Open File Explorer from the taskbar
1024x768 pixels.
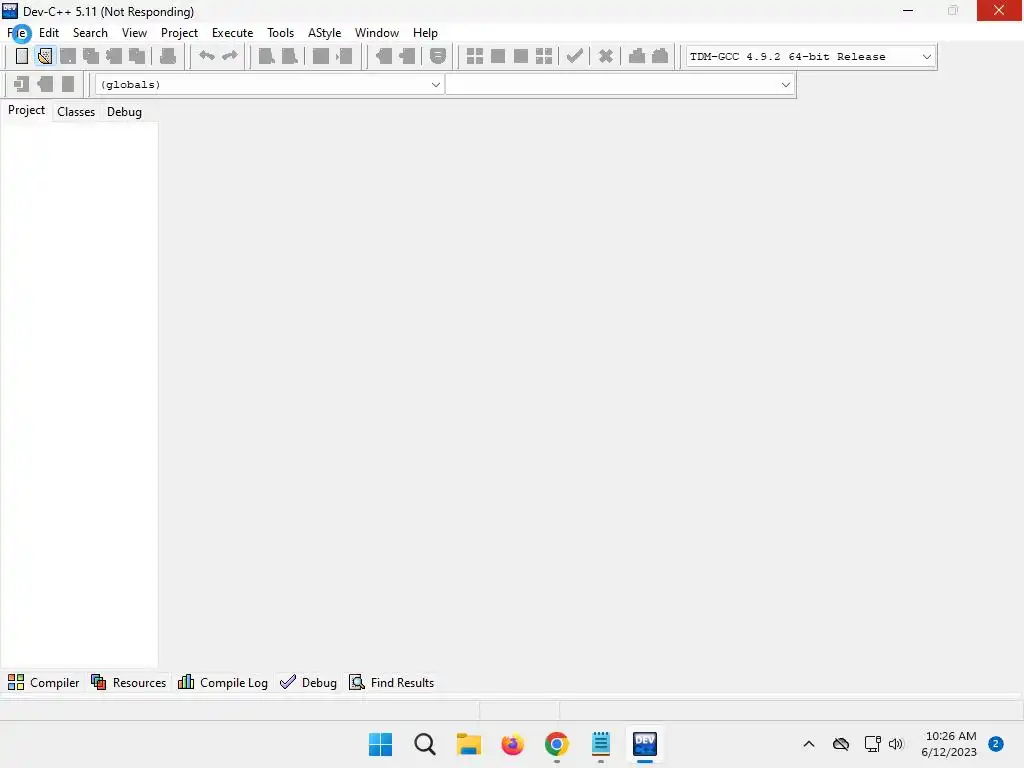coord(468,744)
